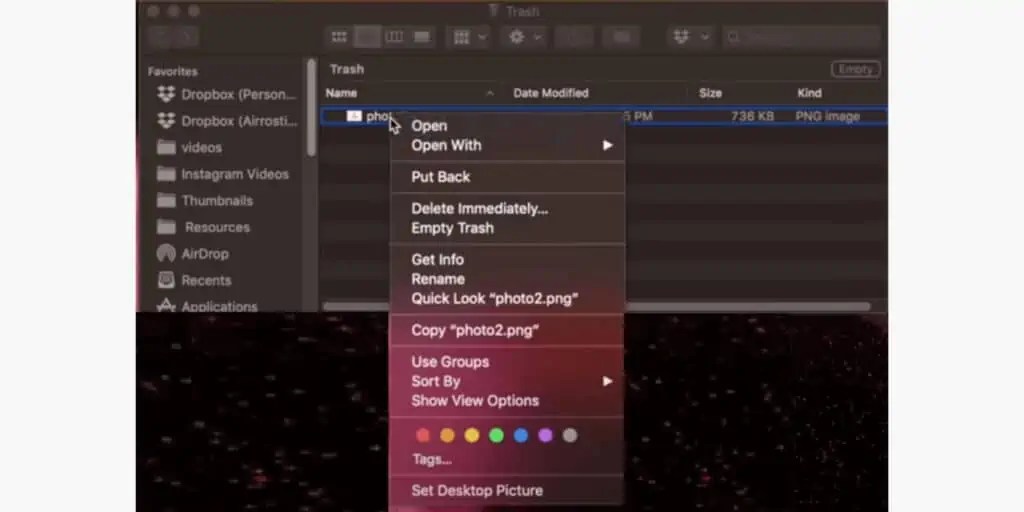The height and width of the screenshot is (512, 1024).
Task: Sort by Date Modified column header
Action: tap(551, 93)
